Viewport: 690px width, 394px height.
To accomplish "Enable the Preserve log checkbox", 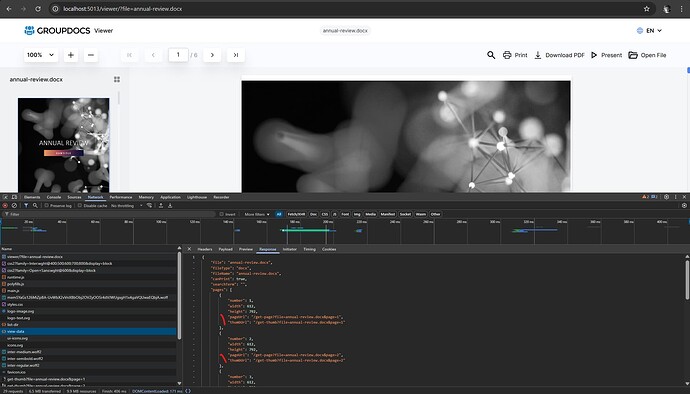I will [x=46, y=206].
